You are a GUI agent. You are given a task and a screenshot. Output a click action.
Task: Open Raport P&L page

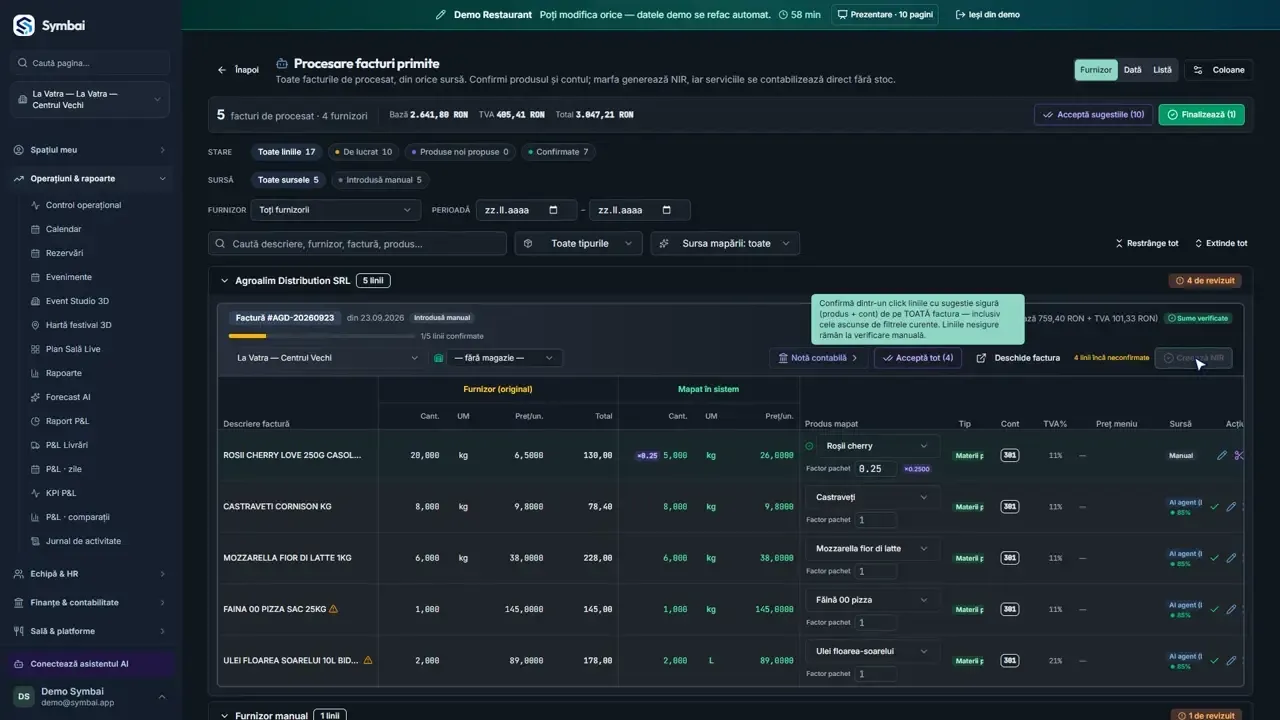click(x=67, y=421)
